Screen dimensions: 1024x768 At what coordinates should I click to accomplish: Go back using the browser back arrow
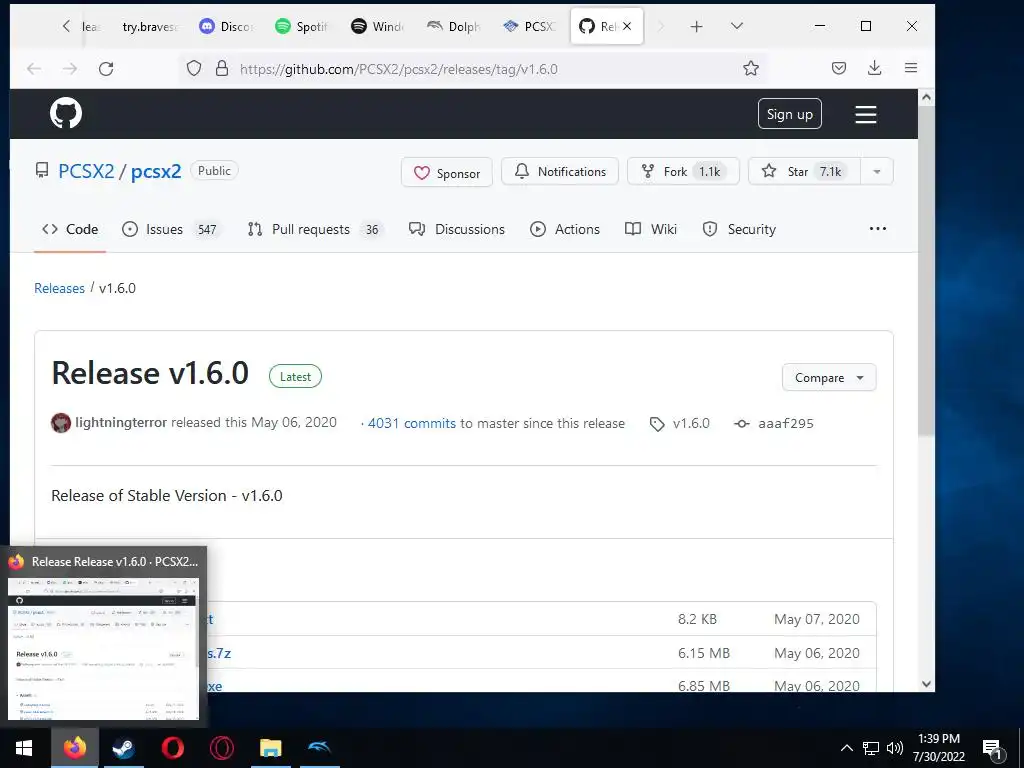pos(34,69)
